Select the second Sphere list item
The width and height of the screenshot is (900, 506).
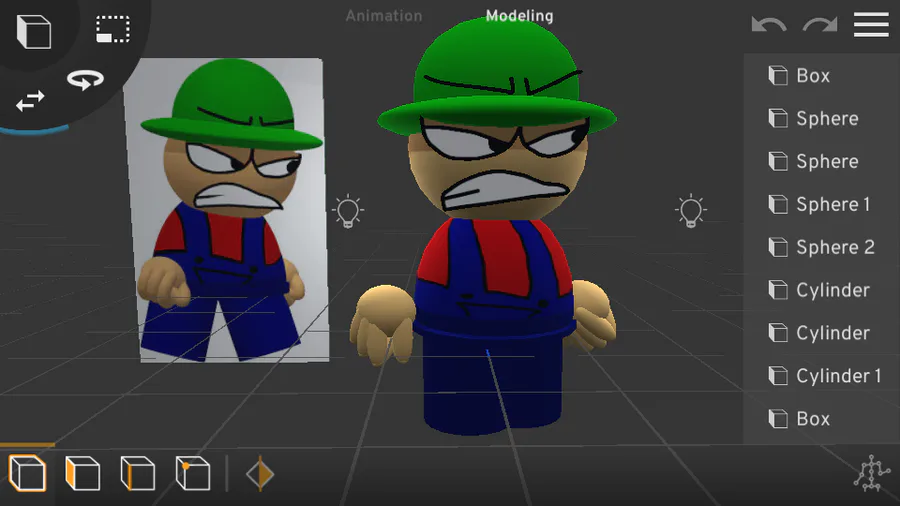[822, 161]
